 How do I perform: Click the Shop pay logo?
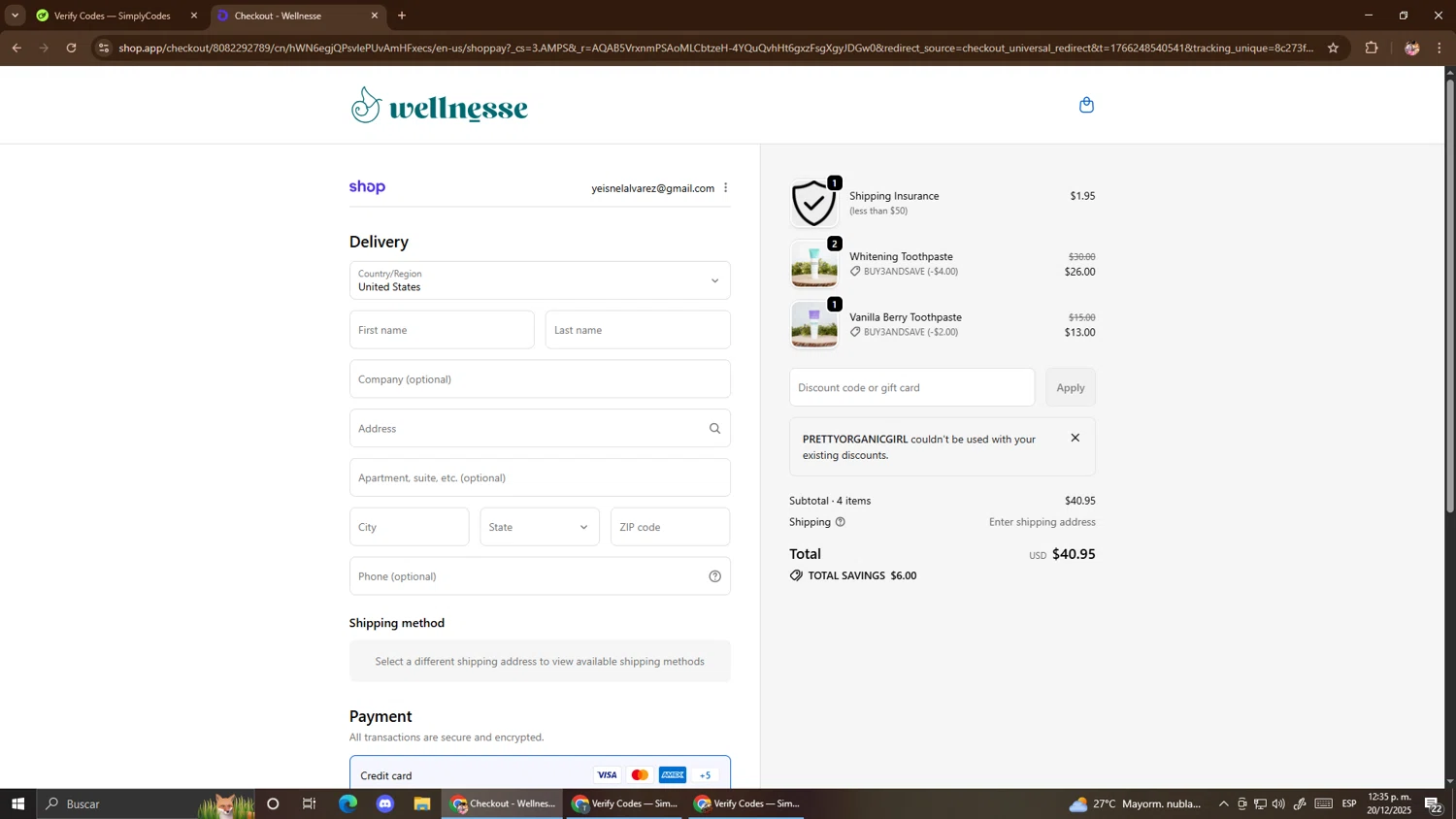pyautogui.click(x=367, y=187)
